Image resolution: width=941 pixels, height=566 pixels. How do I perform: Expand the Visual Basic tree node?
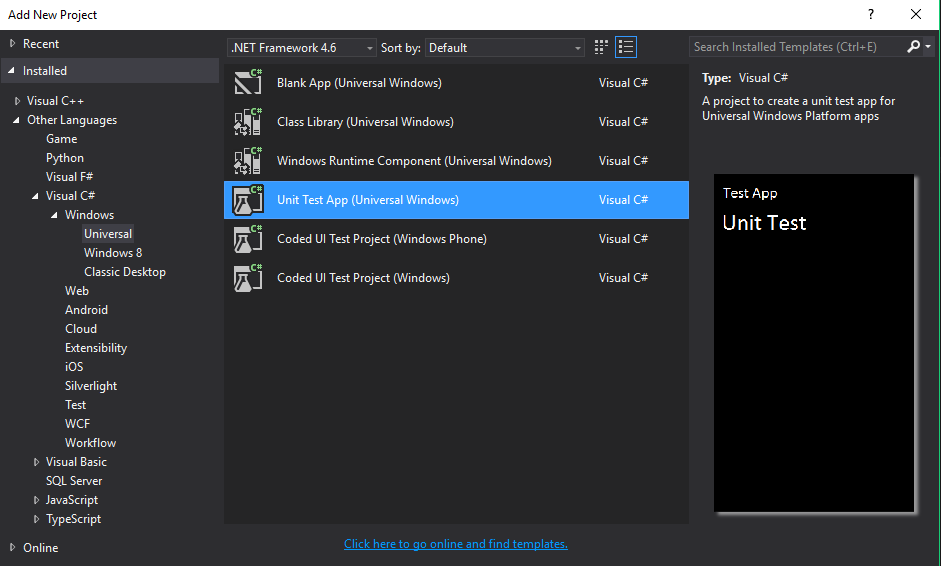37,462
